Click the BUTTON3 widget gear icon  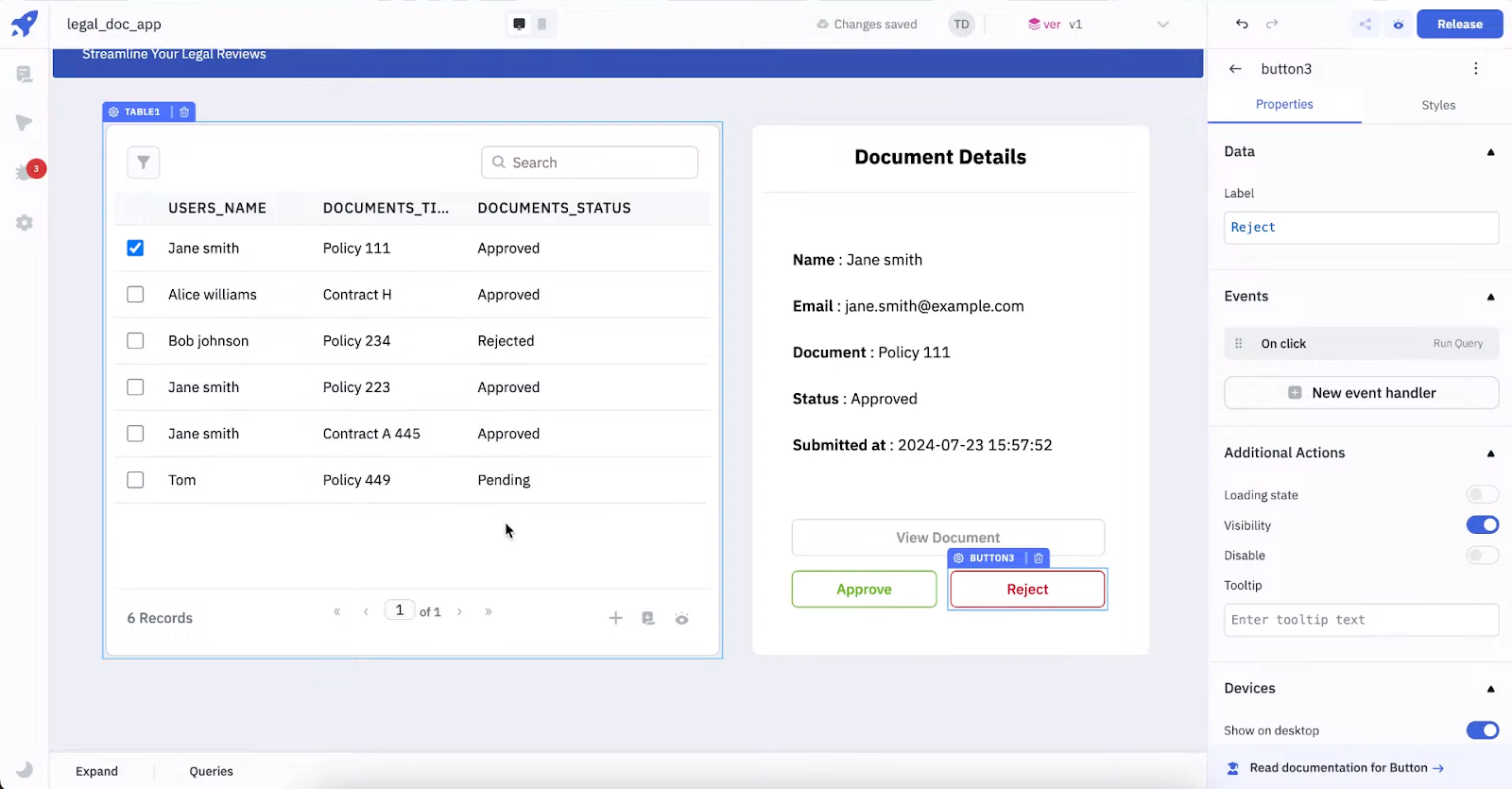pos(958,558)
